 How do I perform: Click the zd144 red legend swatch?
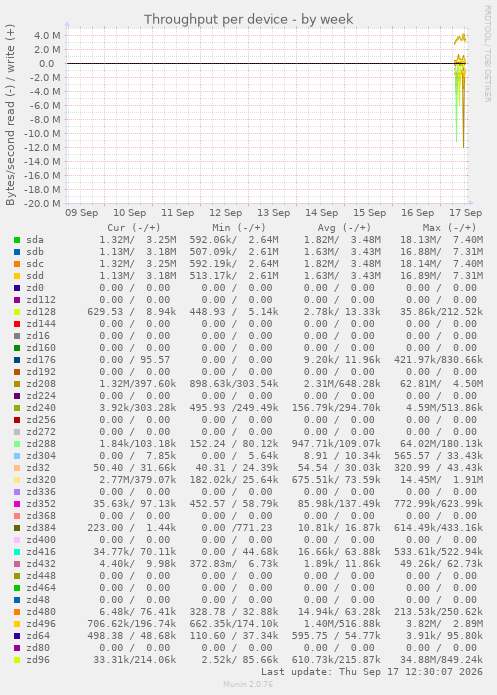tap(17, 324)
